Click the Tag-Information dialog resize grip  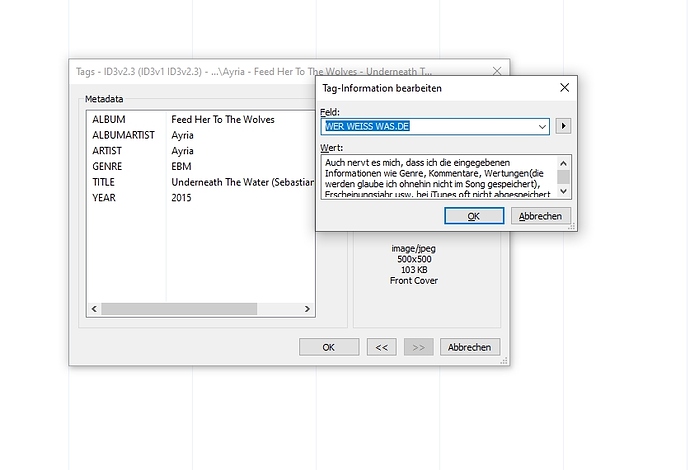pyautogui.click(x=572, y=226)
